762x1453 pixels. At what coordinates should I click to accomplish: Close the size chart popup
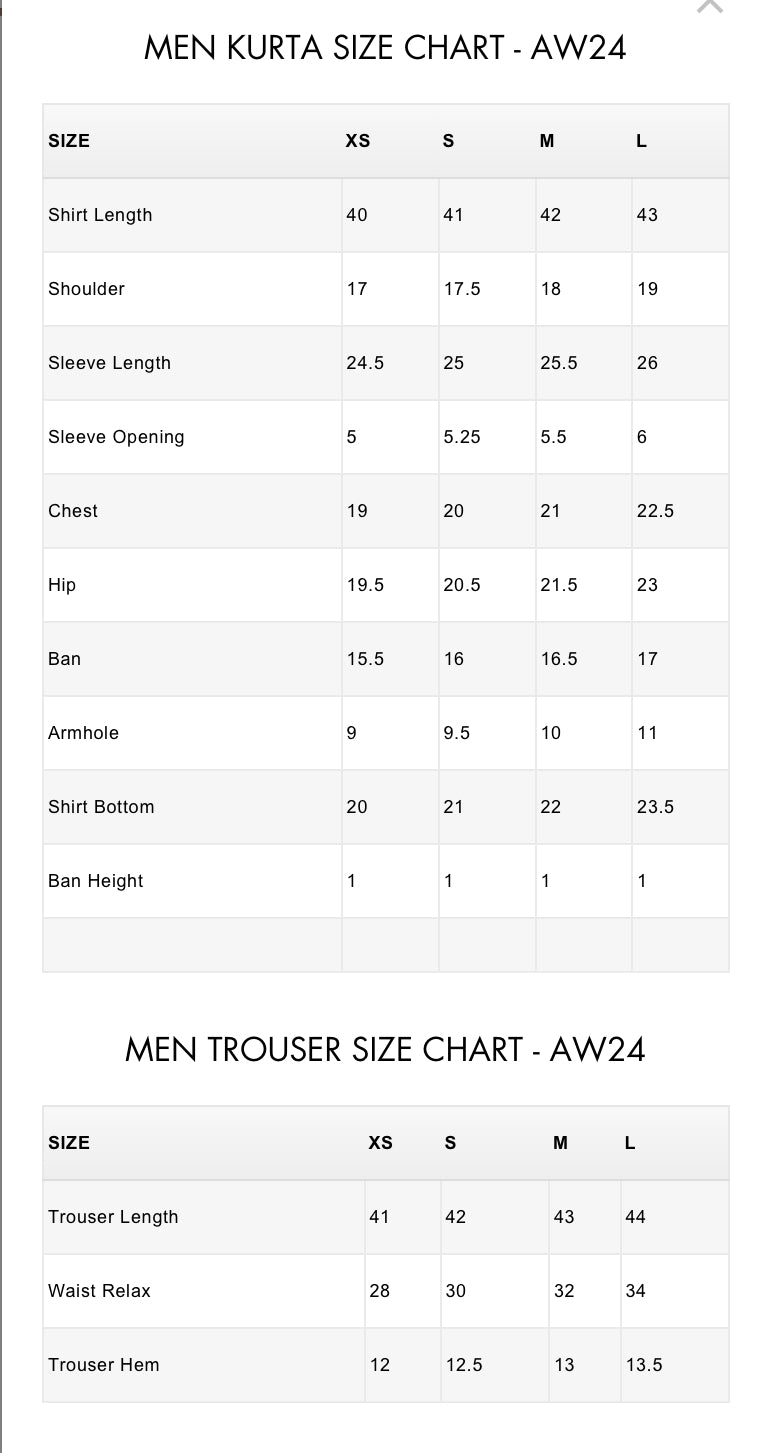[x=709, y=6]
